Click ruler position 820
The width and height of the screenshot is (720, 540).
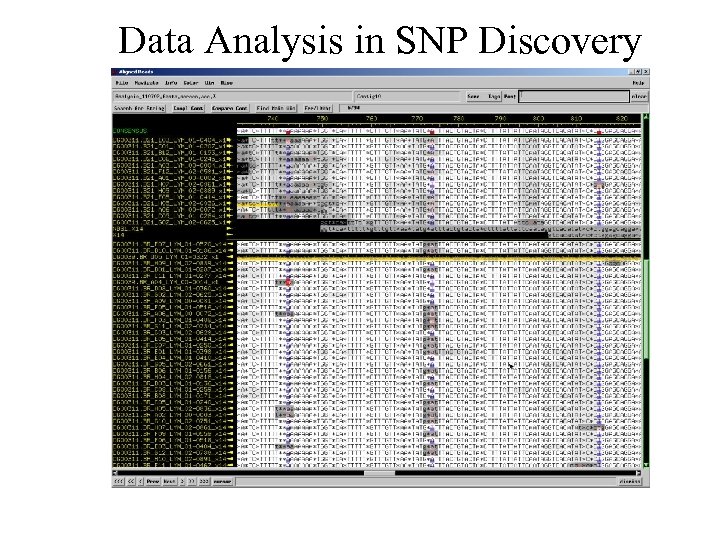pyautogui.click(x=621, y=118)
